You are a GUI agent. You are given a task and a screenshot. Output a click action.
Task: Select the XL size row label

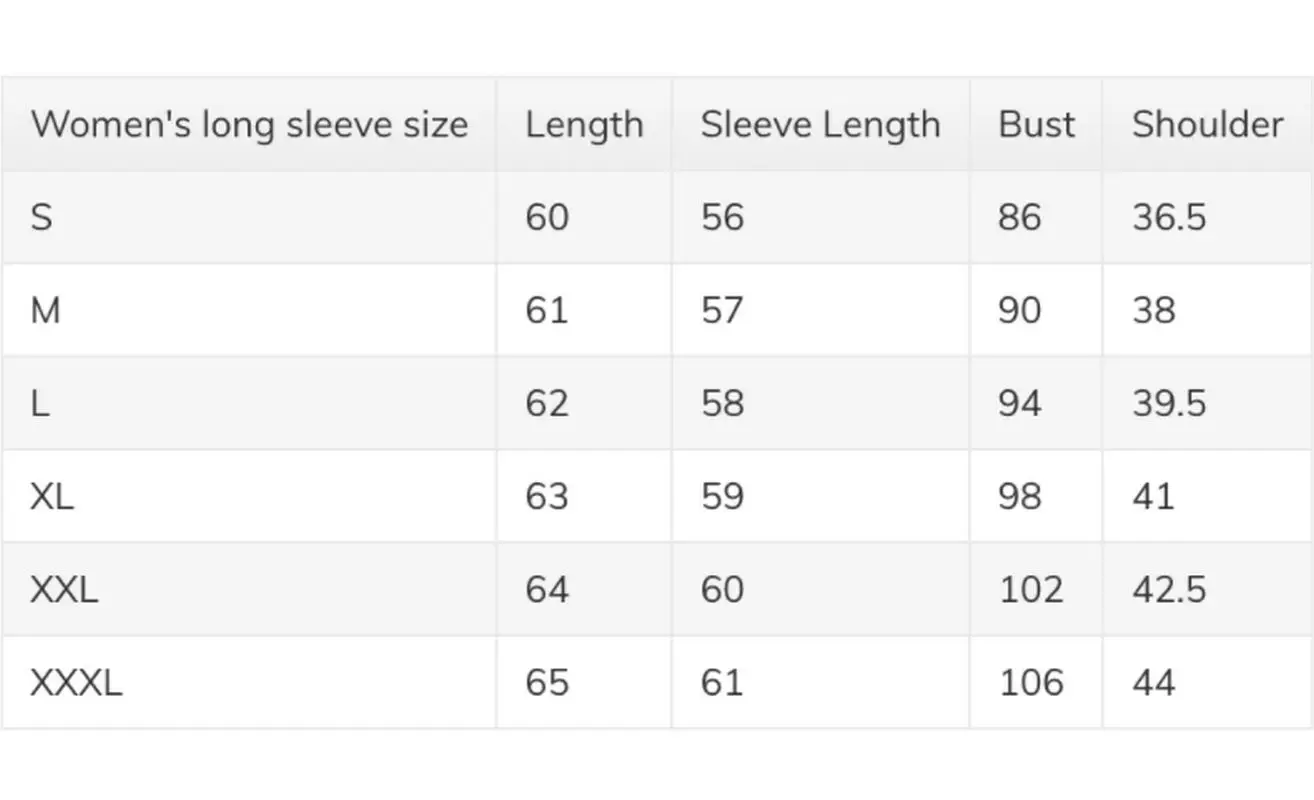point(52,496)
